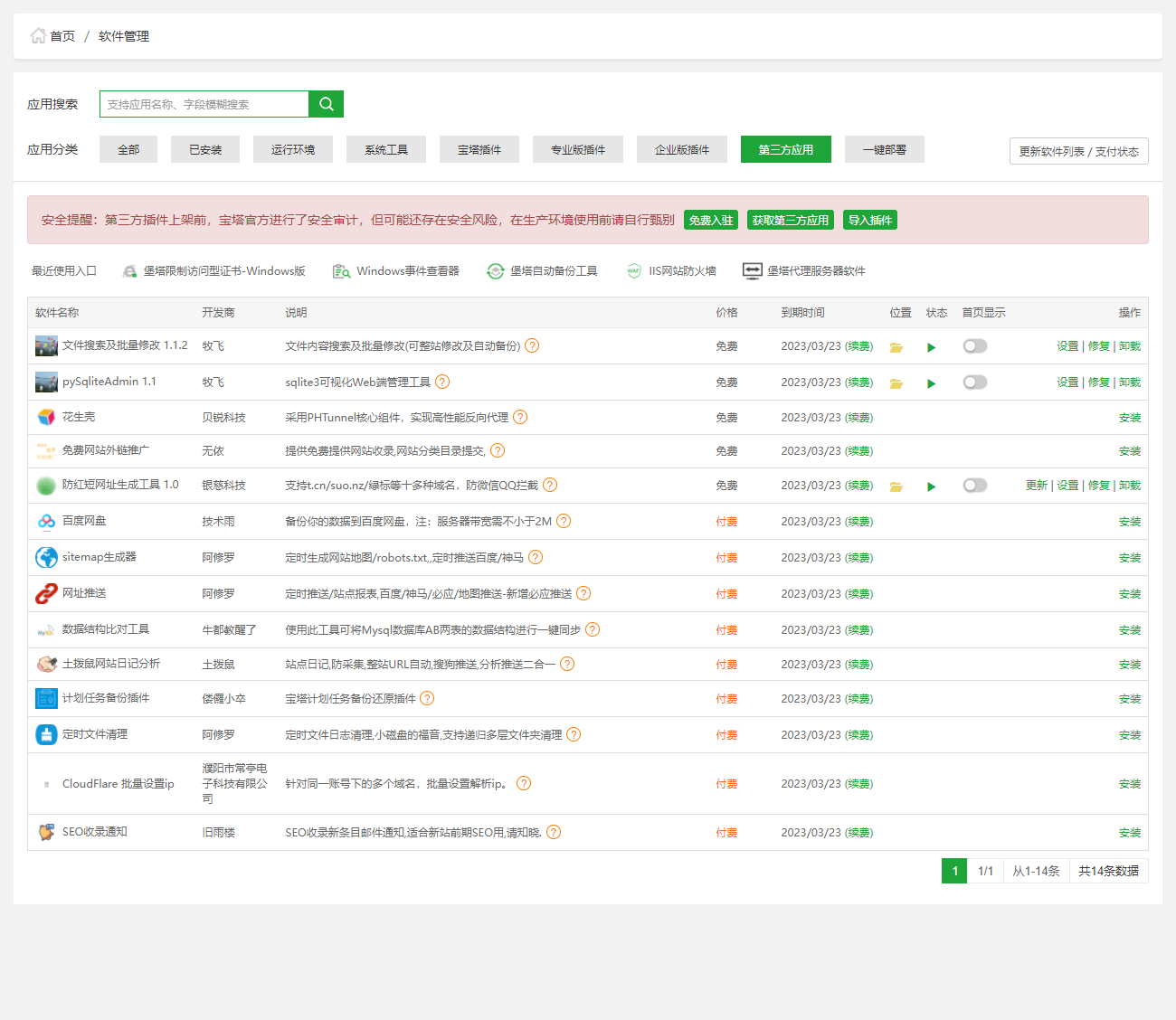Install SEO收录通知 via 安装 link
1176x1020 pixels.
1130,832
